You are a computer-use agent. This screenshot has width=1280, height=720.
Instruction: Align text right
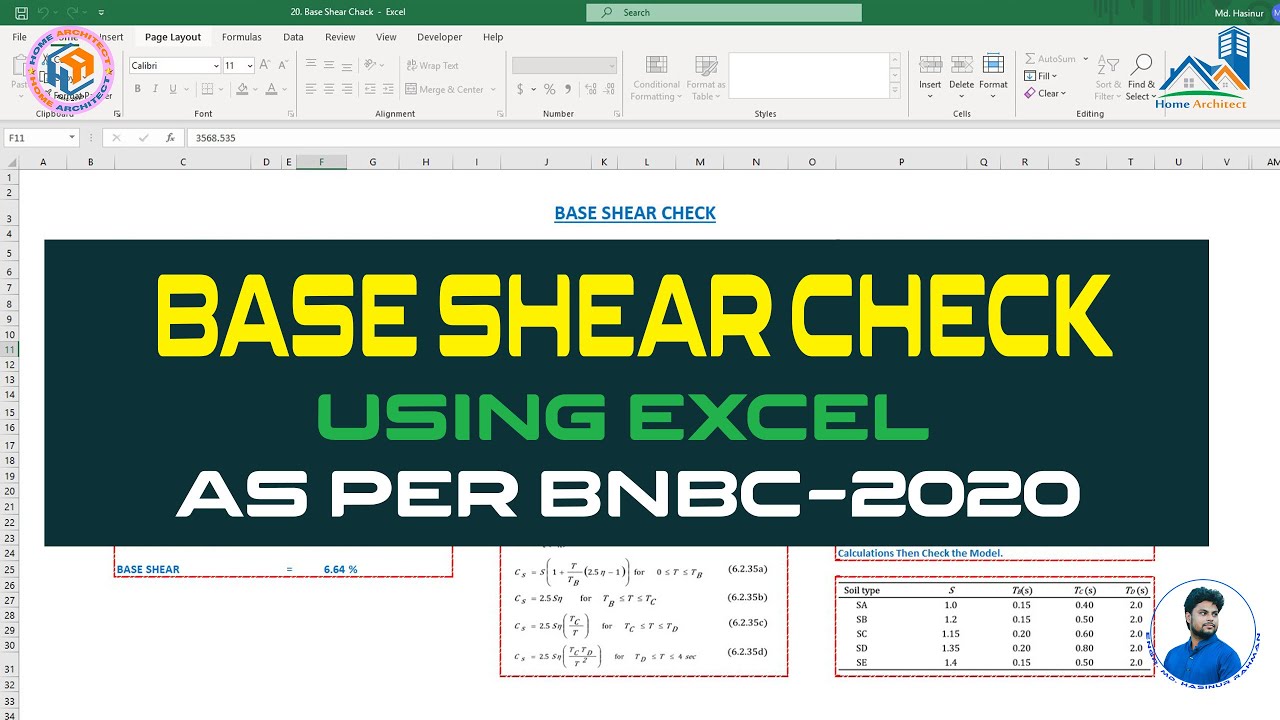346,89
